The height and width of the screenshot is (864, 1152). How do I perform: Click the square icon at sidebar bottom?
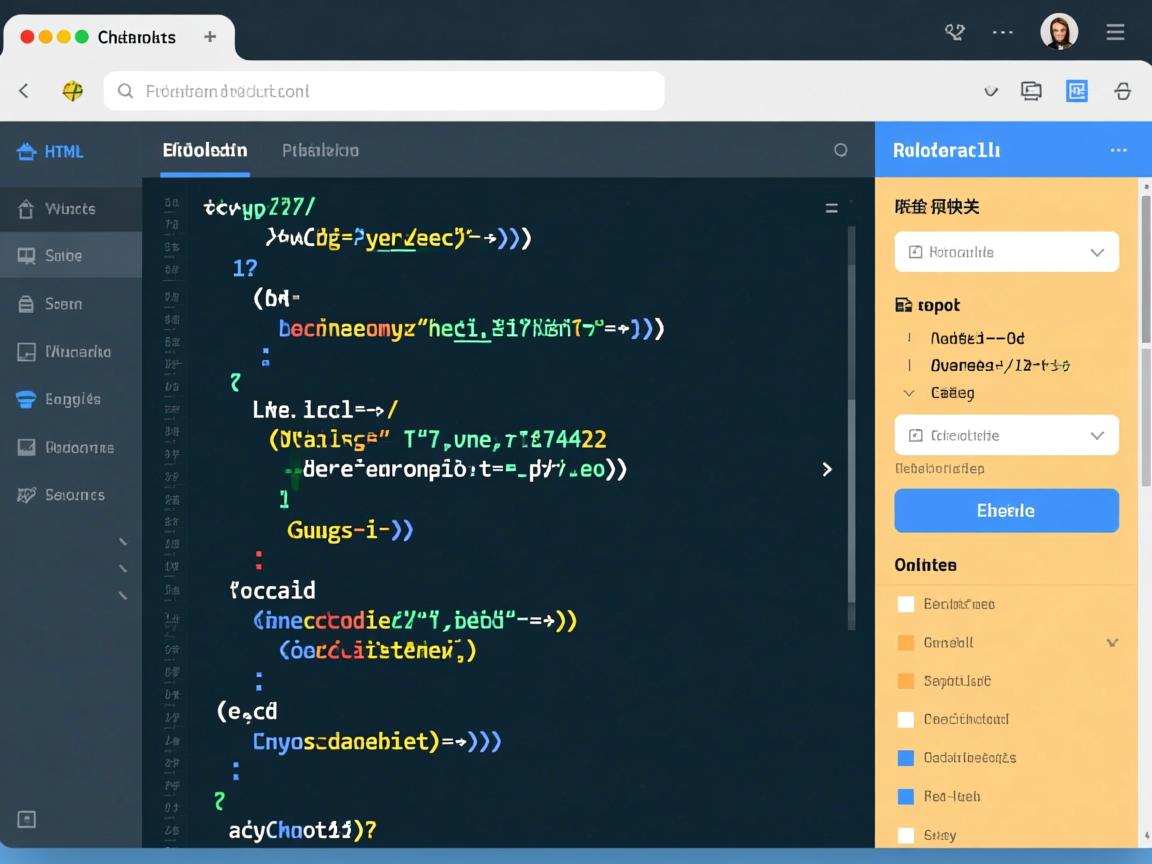click(27, 819)
